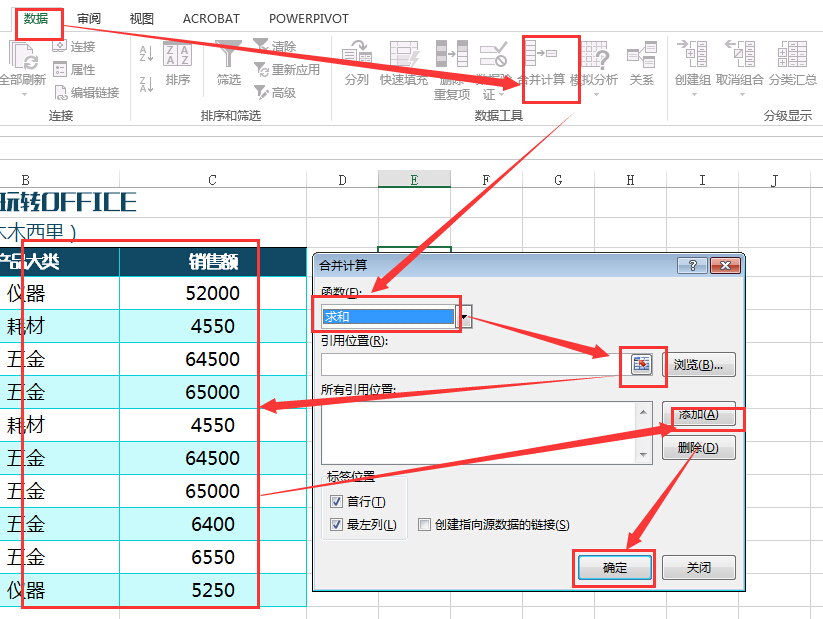Open the ACROBAT tab
Viewport: 823px width, 619px height.
pyautogui.click(x=211, y=19)
